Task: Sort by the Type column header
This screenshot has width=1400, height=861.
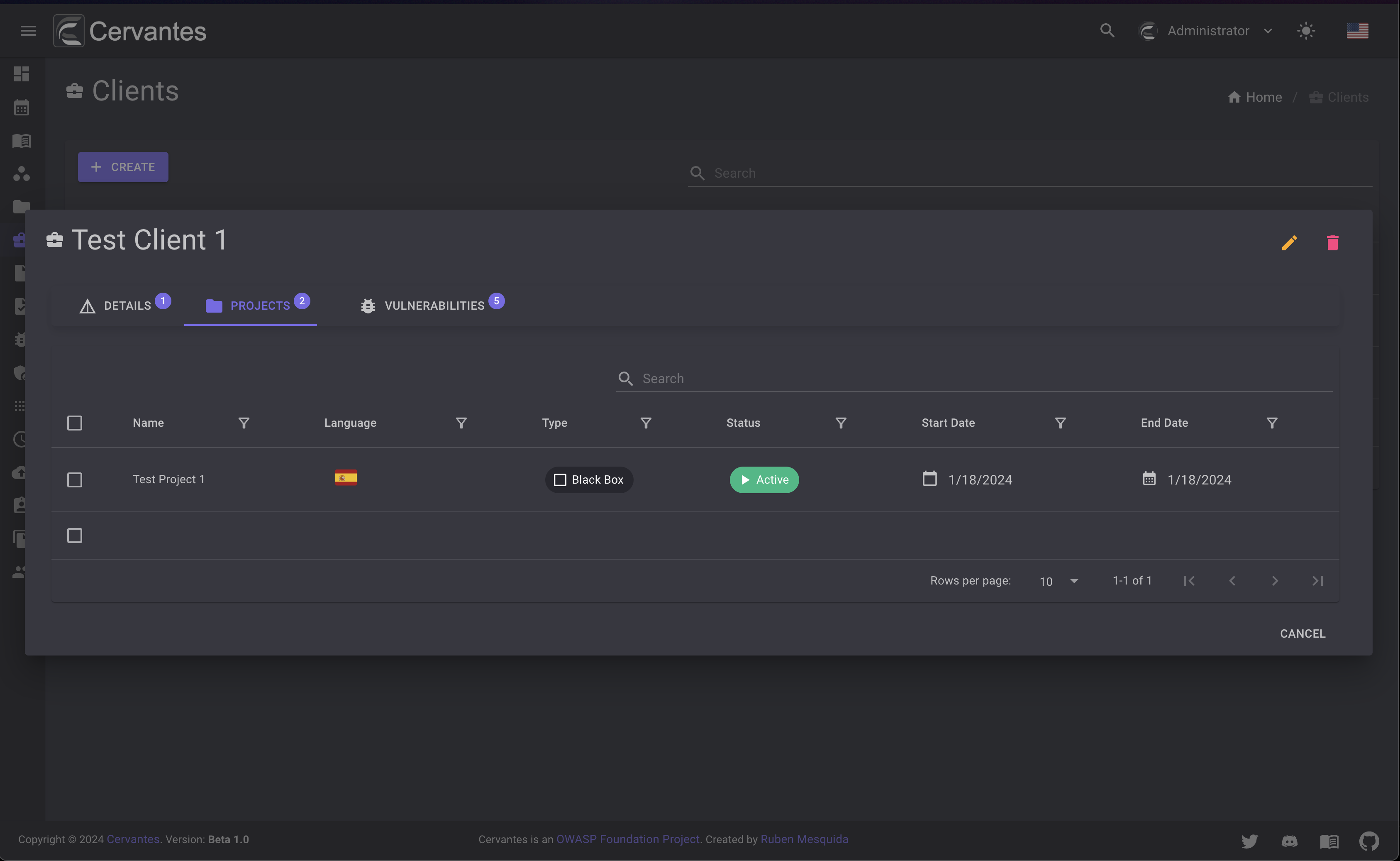Action: 554,423
